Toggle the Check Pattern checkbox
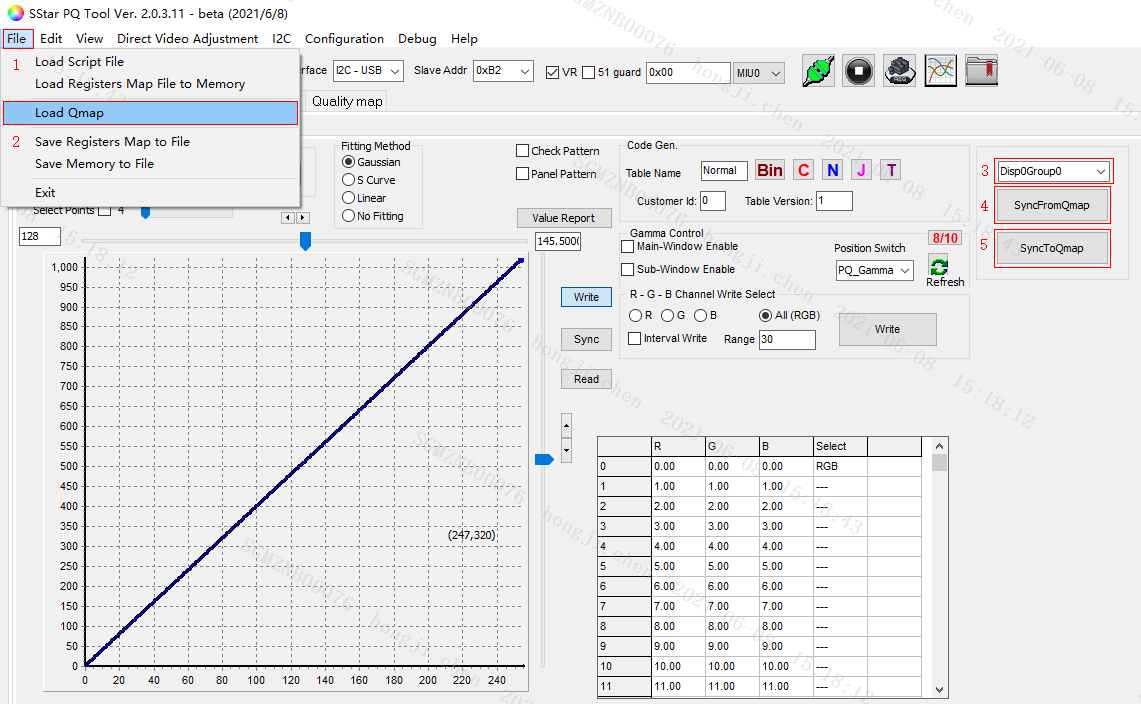The height and width of the screenshot is (704, 1141). [x=522, y=151]
